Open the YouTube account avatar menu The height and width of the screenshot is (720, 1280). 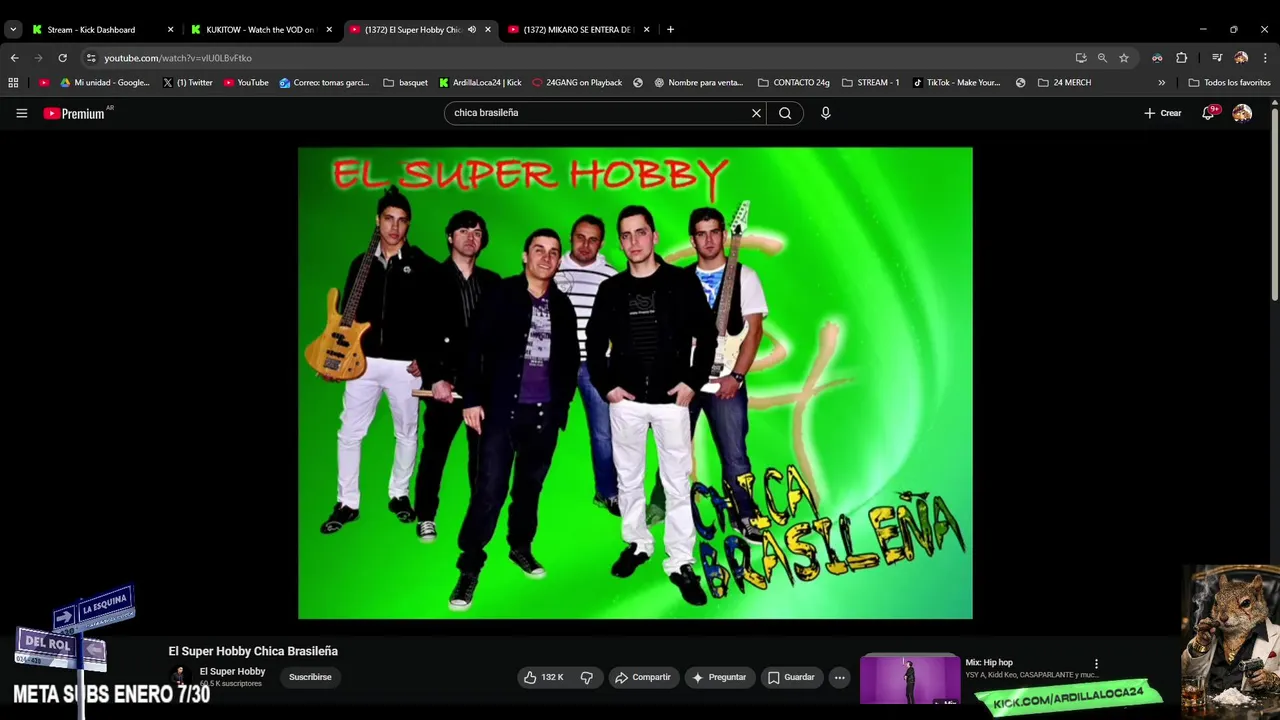click(1242, 113)
